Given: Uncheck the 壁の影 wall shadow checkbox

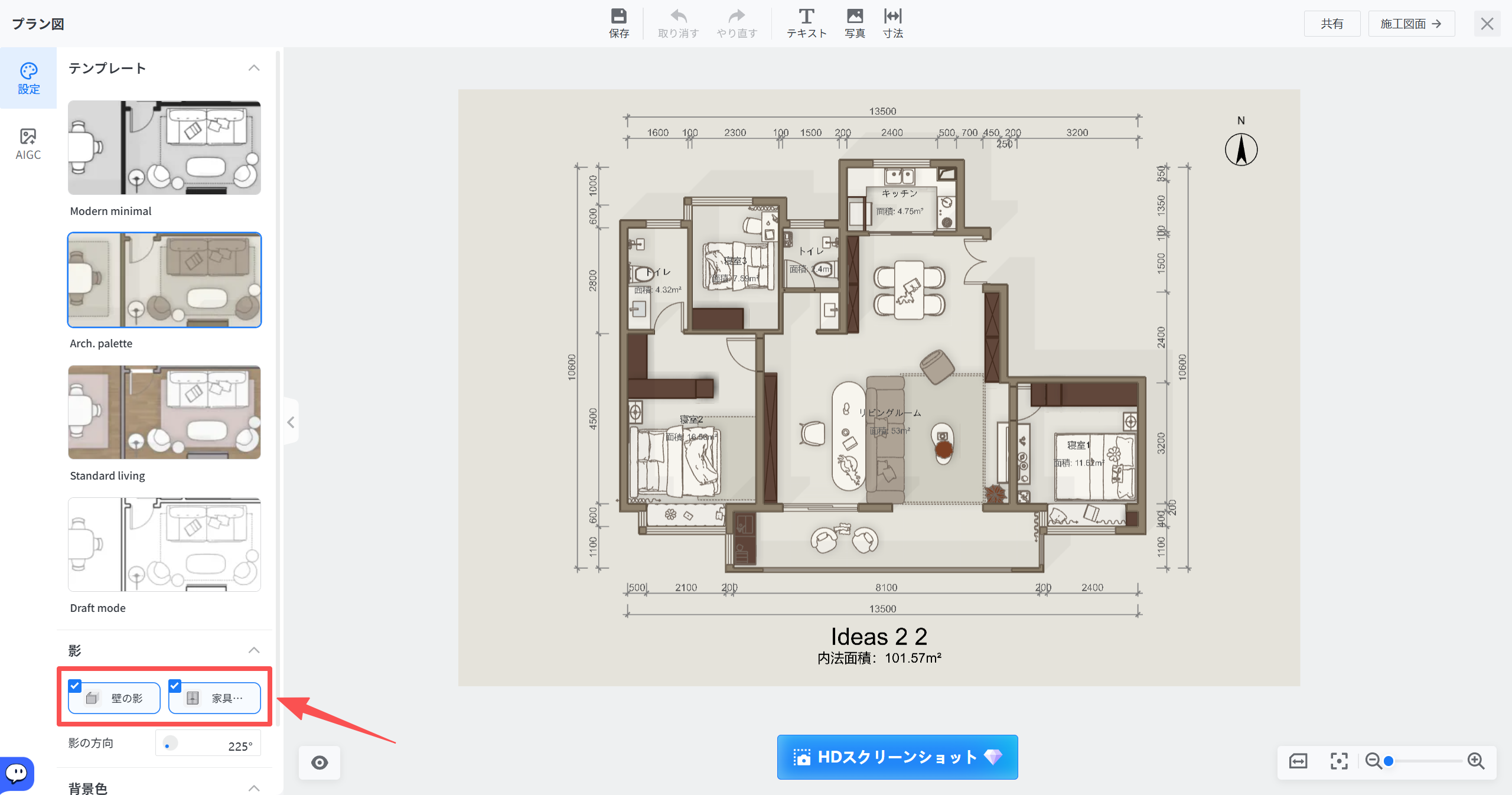Looking at the screenshot, I should [x=75, y=686].
